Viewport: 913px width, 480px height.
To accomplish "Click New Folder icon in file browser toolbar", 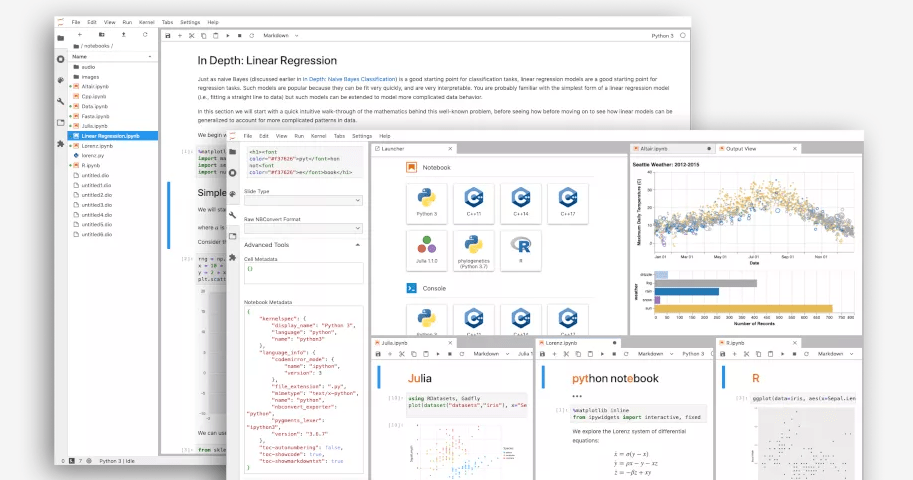I will click(x=101, y=35).
